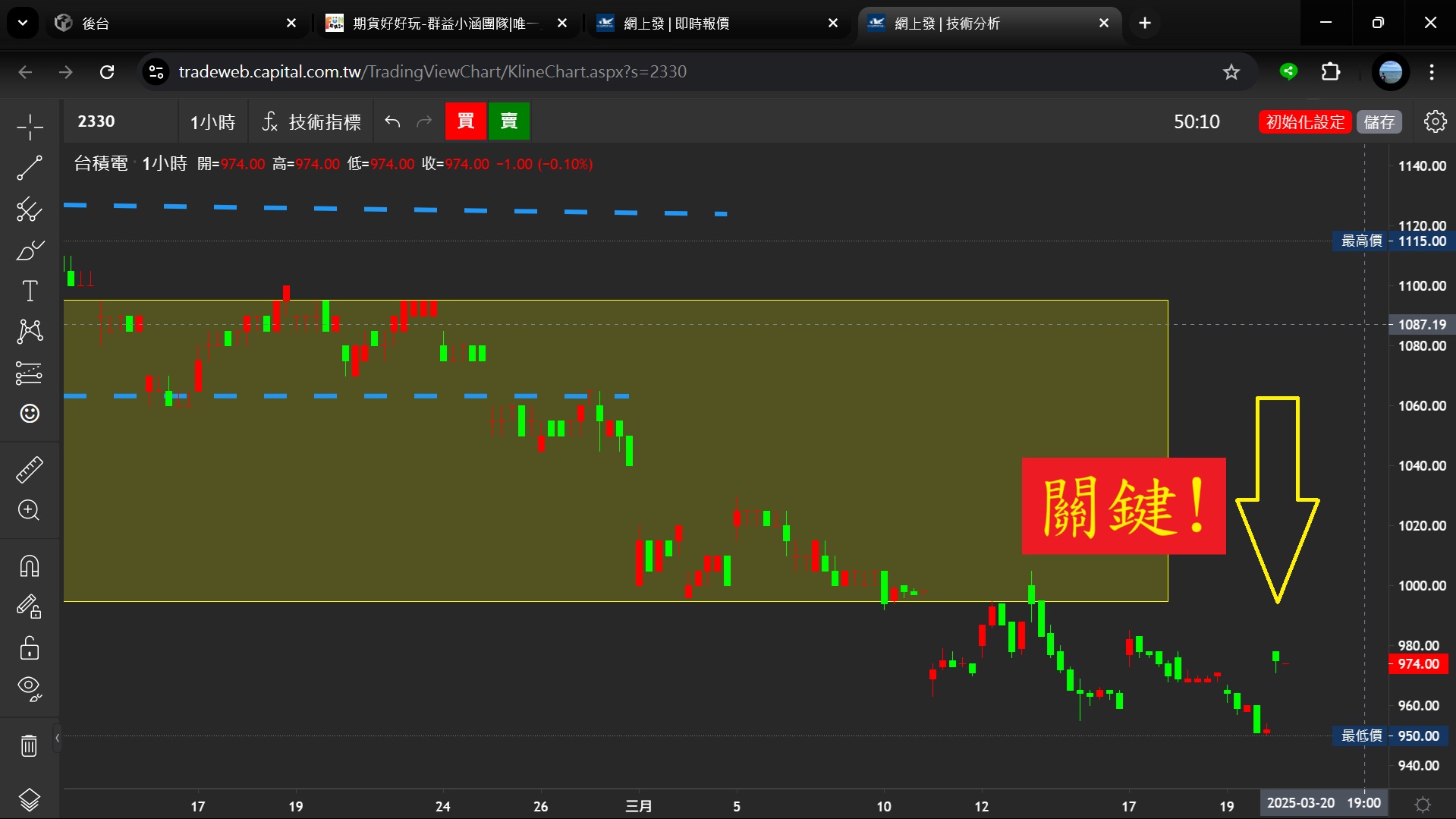
Task: Open the Gann and Fibonacci tools
Action: (30, 209)
